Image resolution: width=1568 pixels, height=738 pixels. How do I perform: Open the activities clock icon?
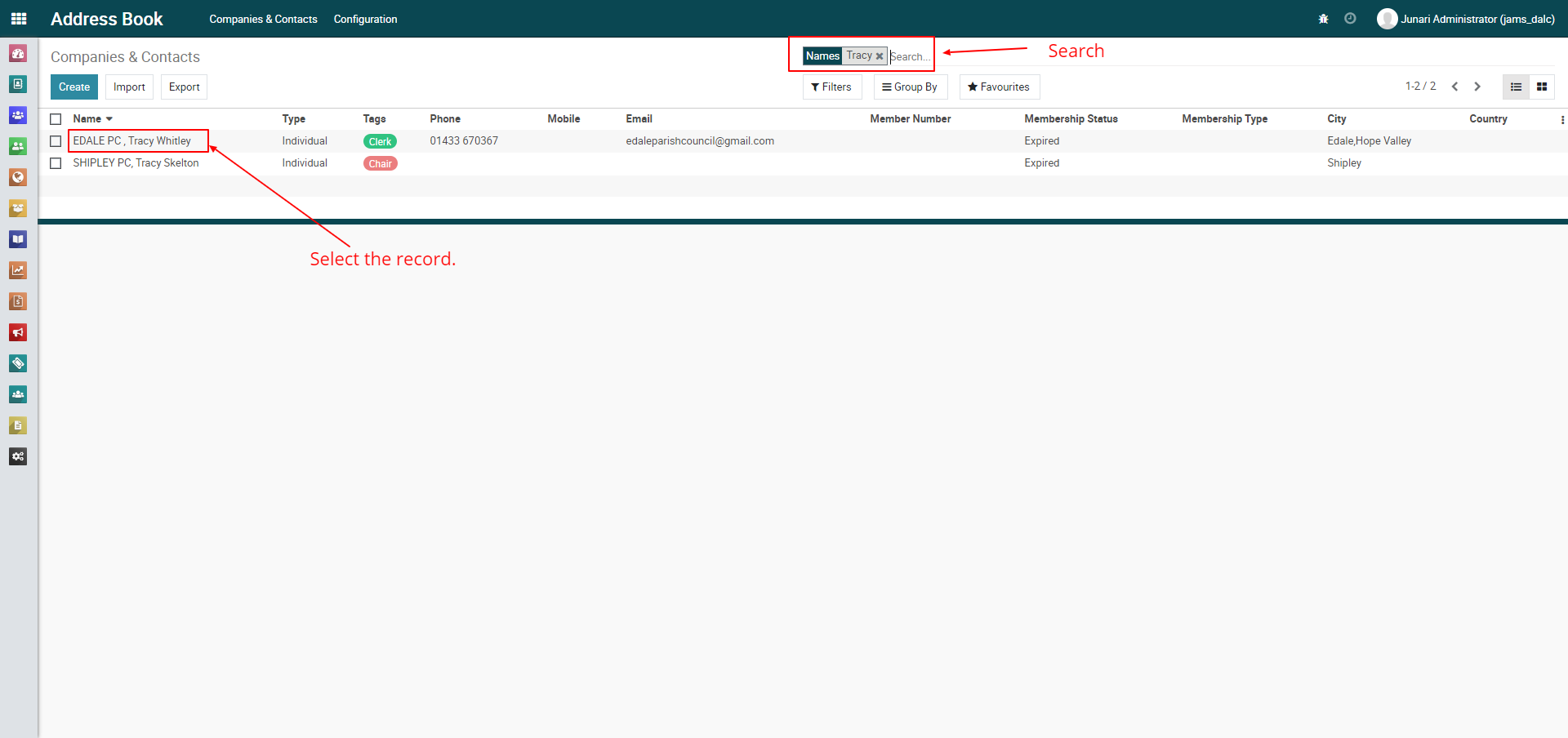[1350, 19]
